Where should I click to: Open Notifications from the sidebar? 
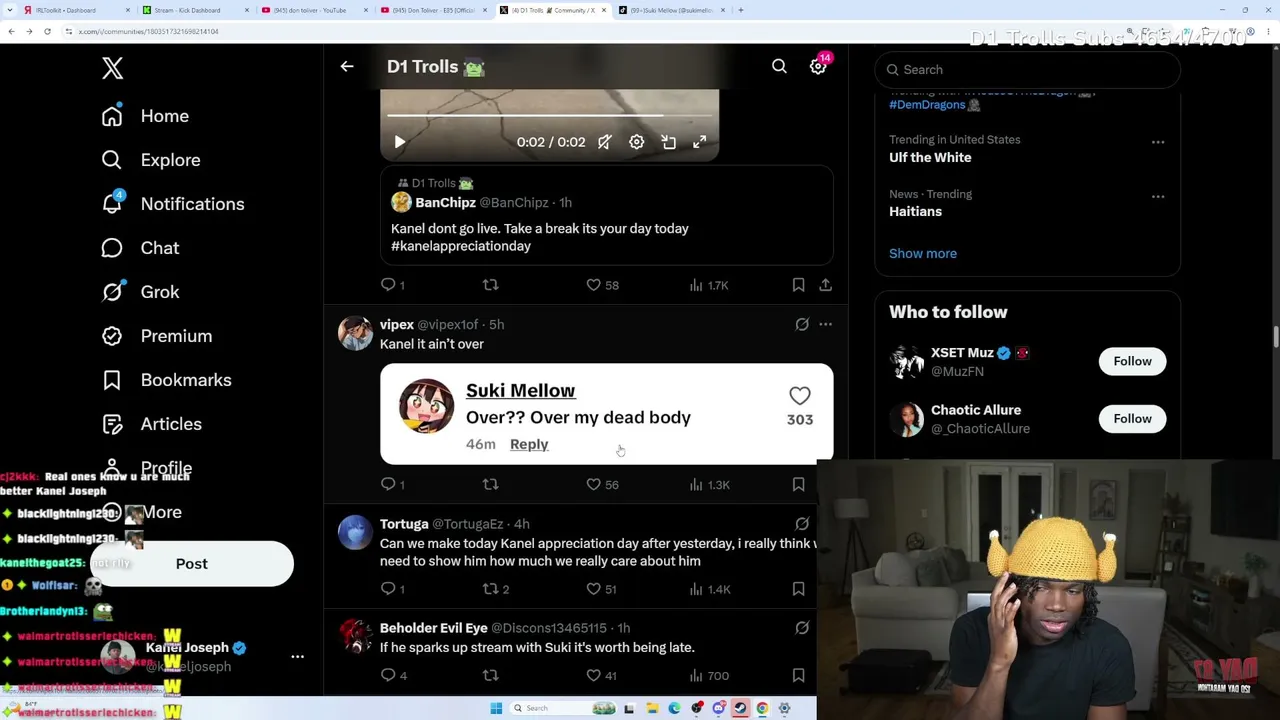point(172,204)
